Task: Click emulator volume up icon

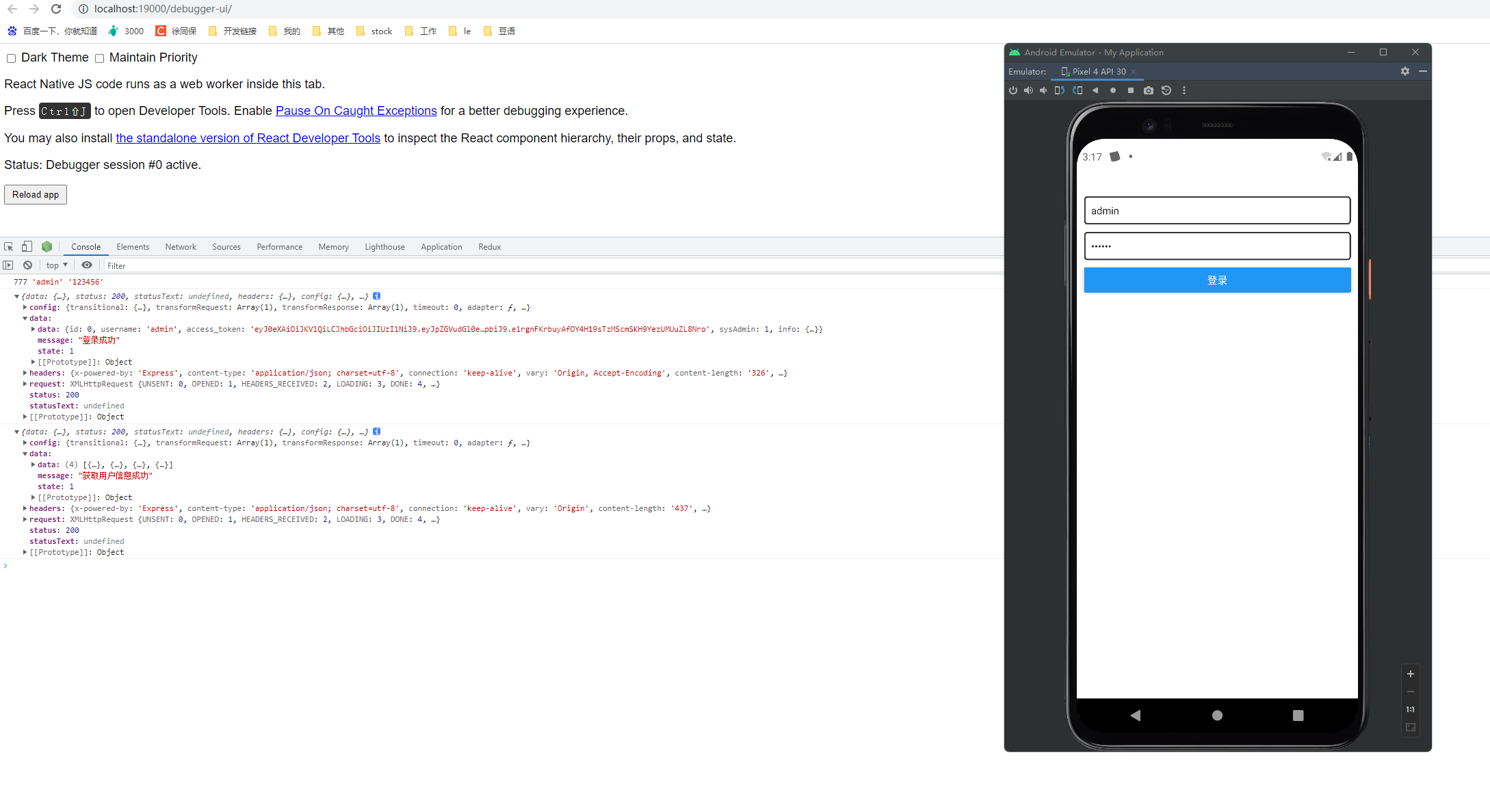Action: pyautogui.click(x=1028, y=90)
